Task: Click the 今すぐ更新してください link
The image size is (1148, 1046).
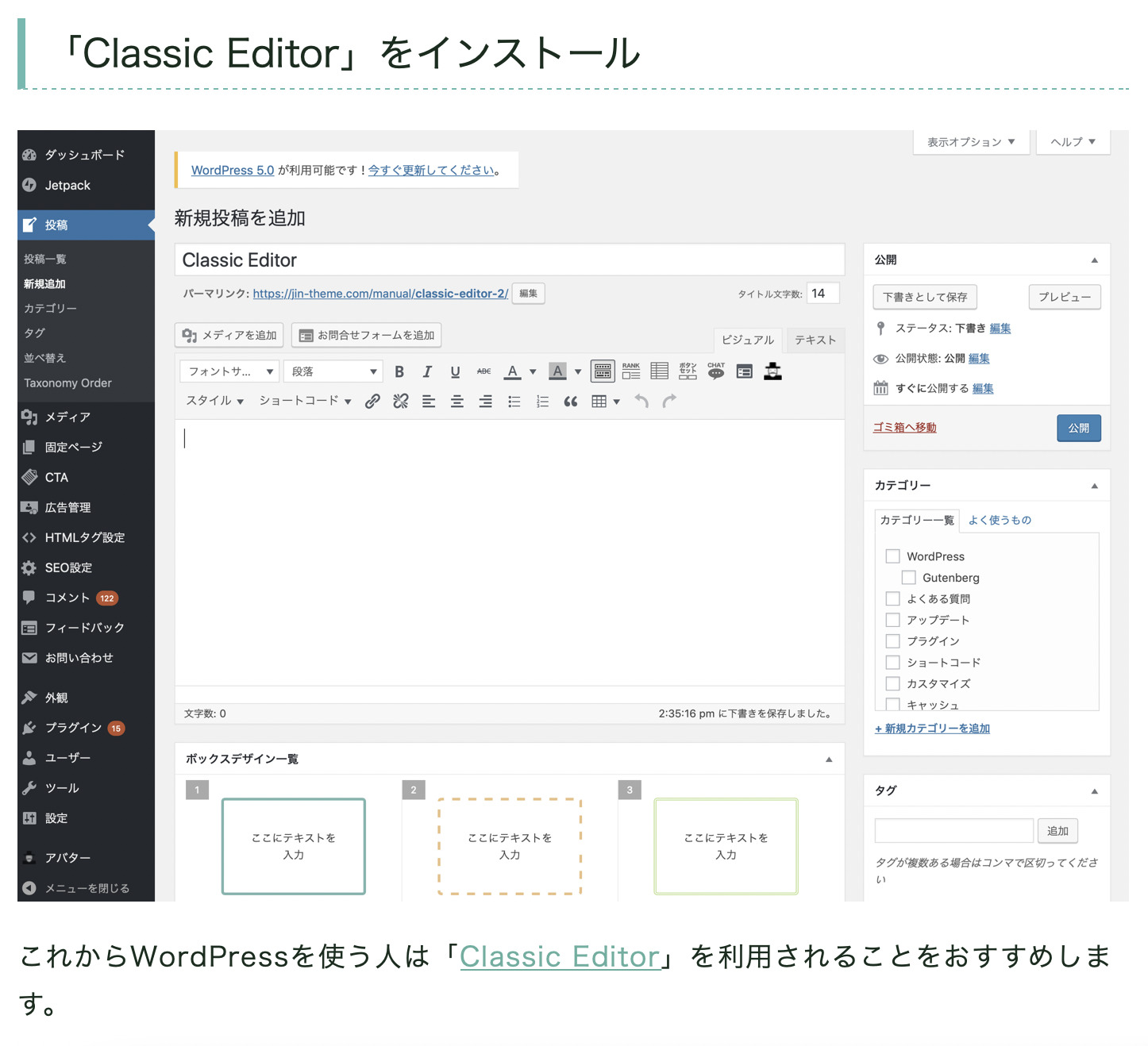Action: [431, 170]
